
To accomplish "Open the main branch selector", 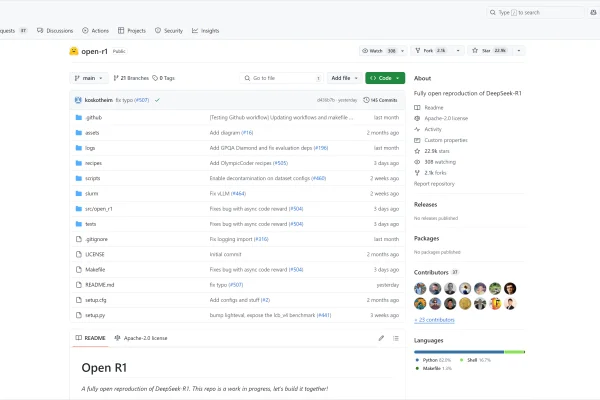I will [89, 78].
